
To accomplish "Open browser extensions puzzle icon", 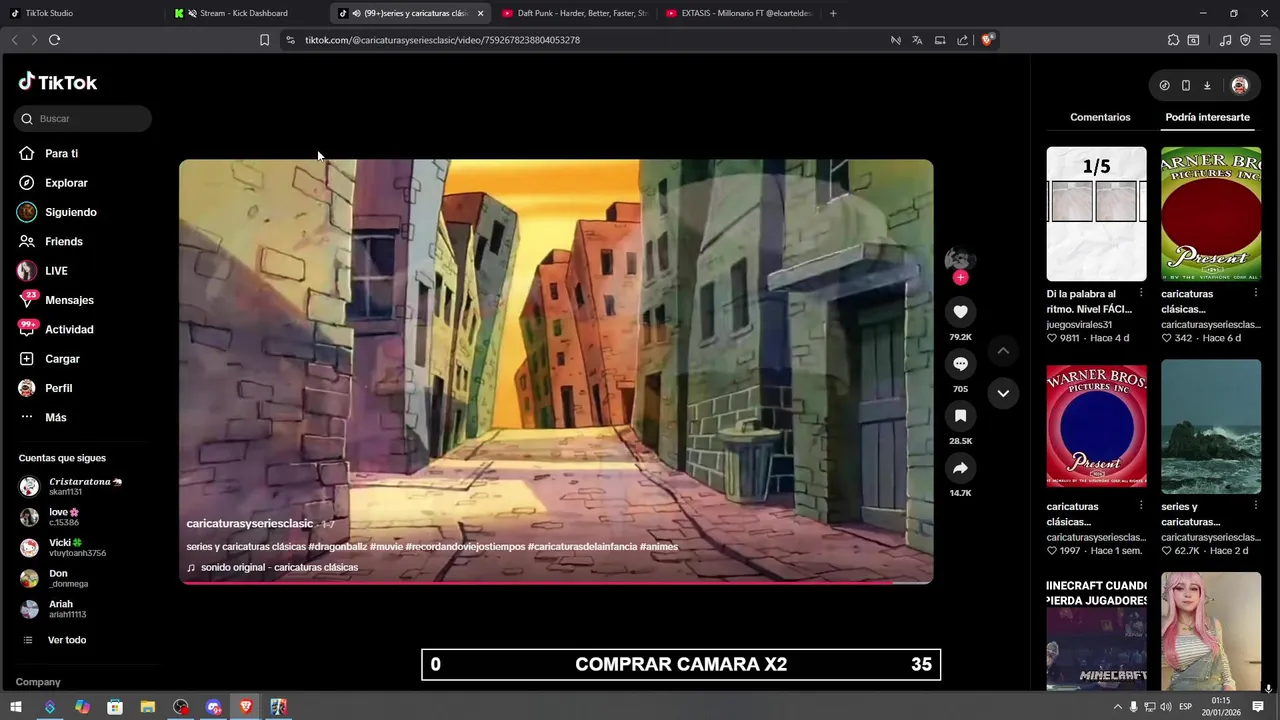I will [1173, 40].
